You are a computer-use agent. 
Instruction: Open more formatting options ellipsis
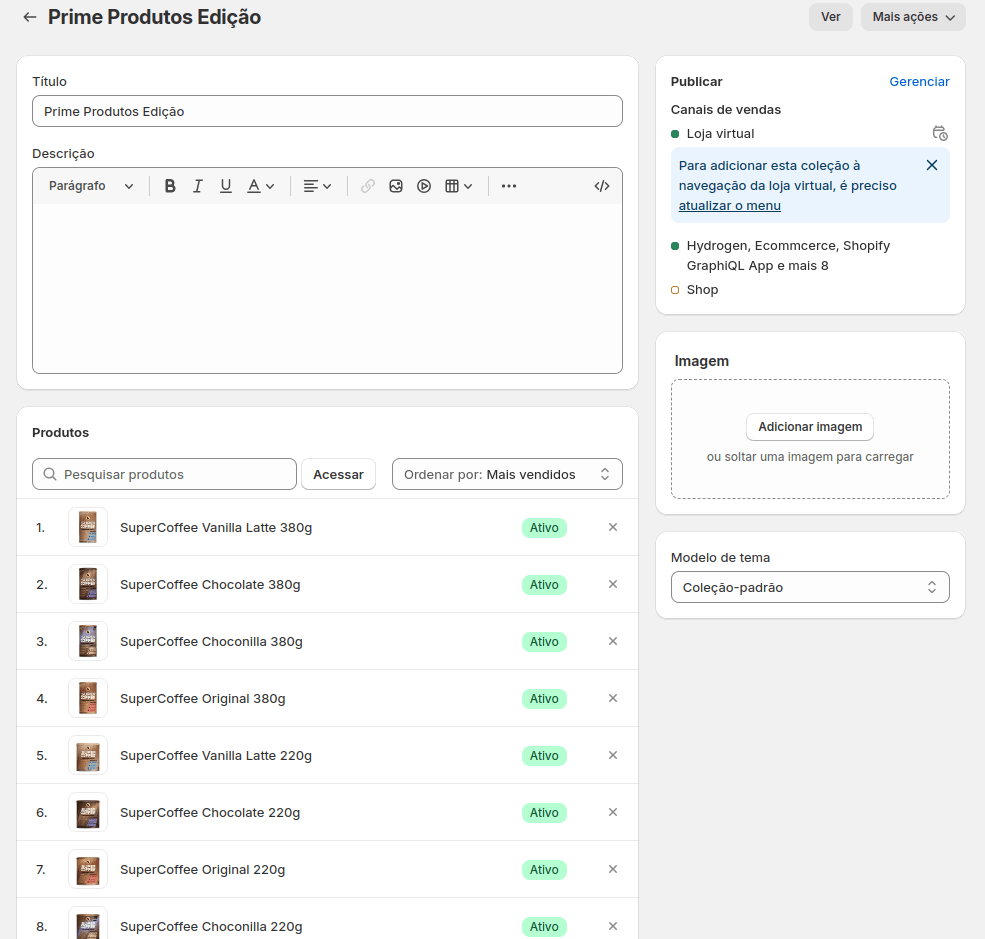(509, 186)
